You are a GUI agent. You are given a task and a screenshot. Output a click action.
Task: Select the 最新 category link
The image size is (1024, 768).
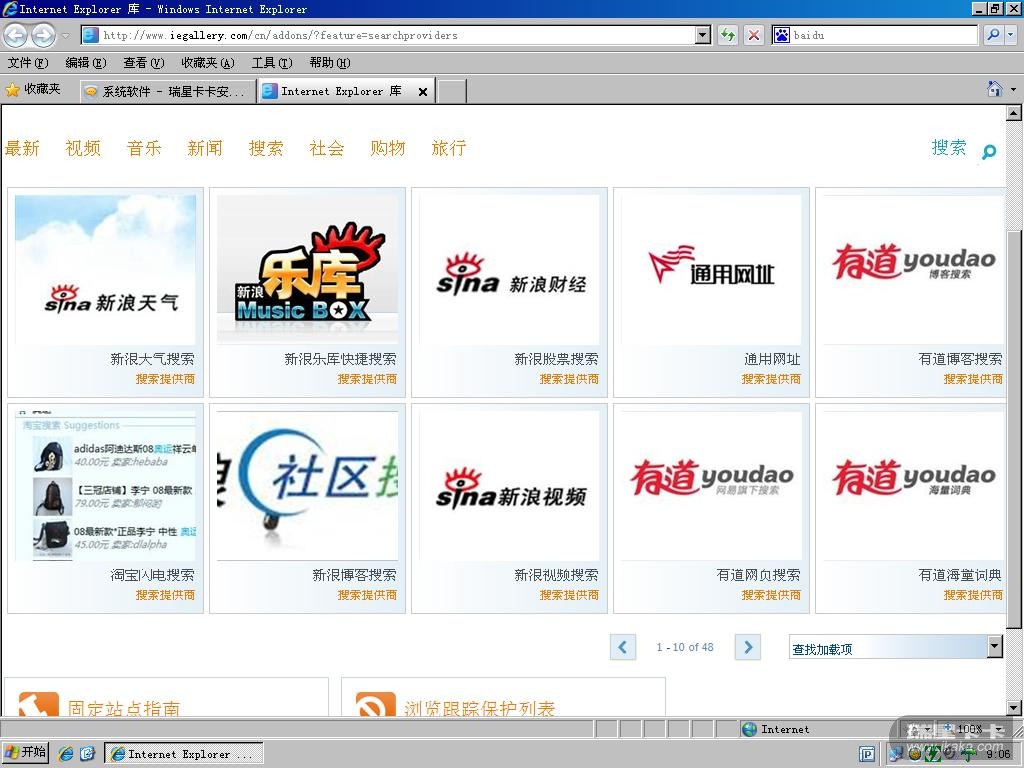tap(22, 148)
